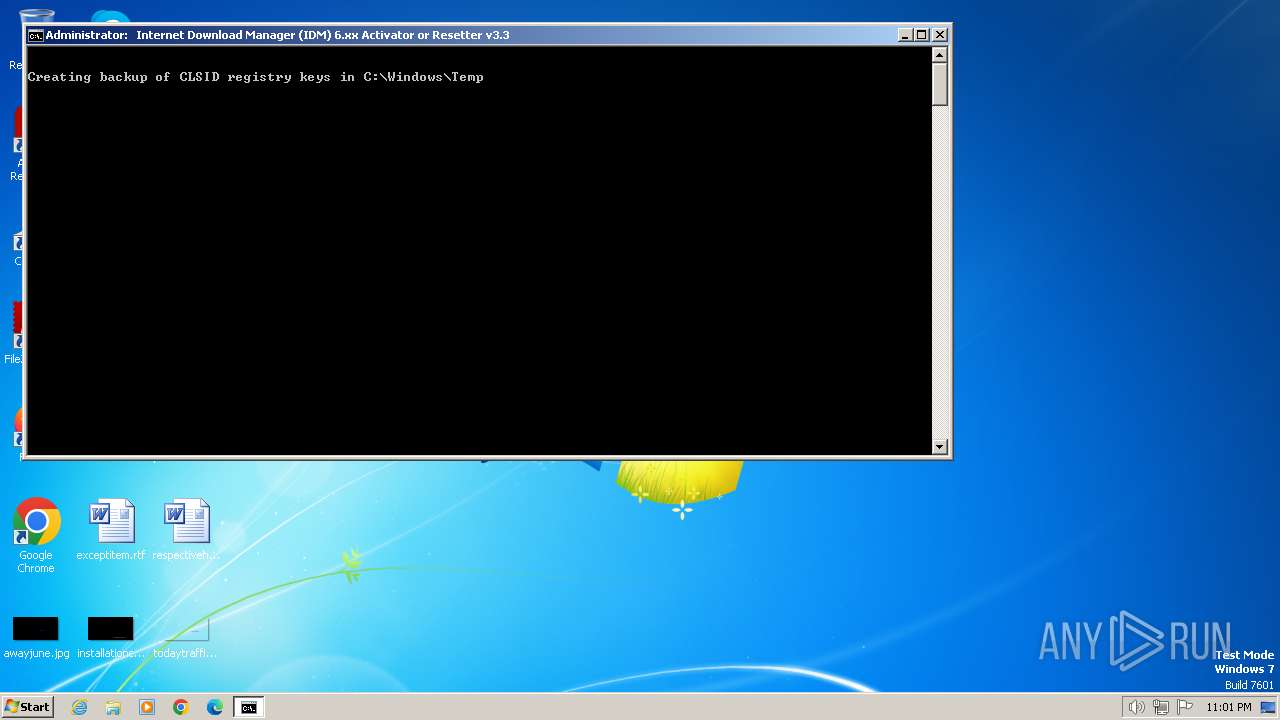Maximize the IDM Activator console window
The height and width of the screenshot is (720, 1280).
pyautogui.click(x=922, y=35)
